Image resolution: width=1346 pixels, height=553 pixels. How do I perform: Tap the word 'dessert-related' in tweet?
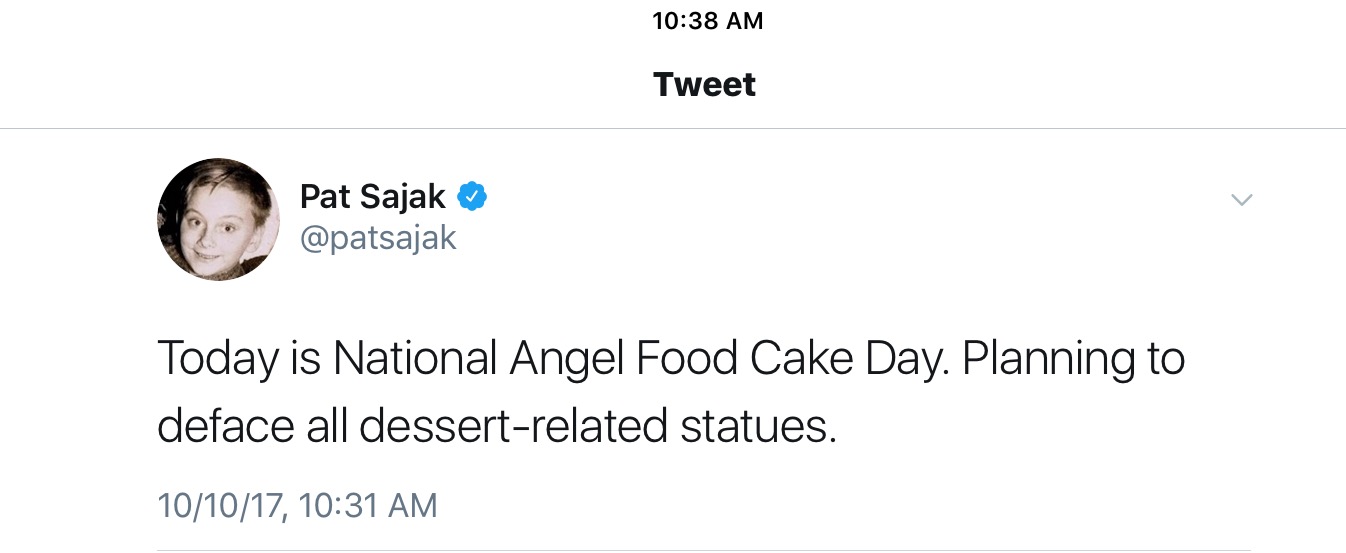[x=513, y=427]
